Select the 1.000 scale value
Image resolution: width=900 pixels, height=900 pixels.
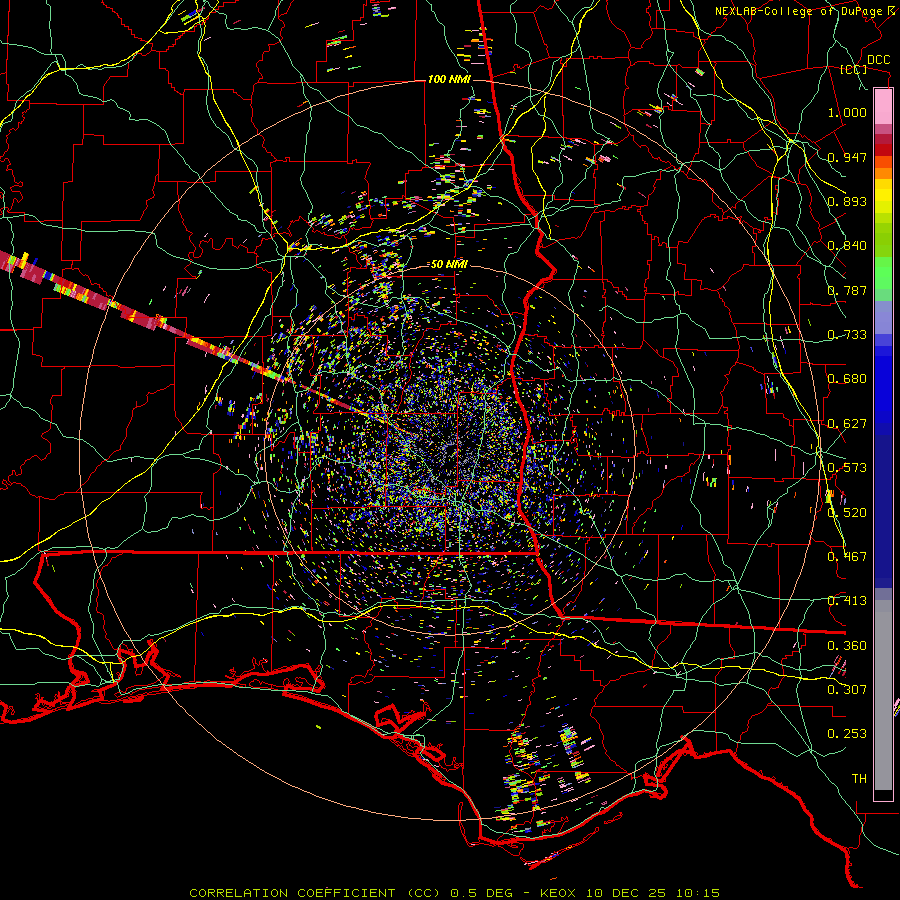point(847,112)
